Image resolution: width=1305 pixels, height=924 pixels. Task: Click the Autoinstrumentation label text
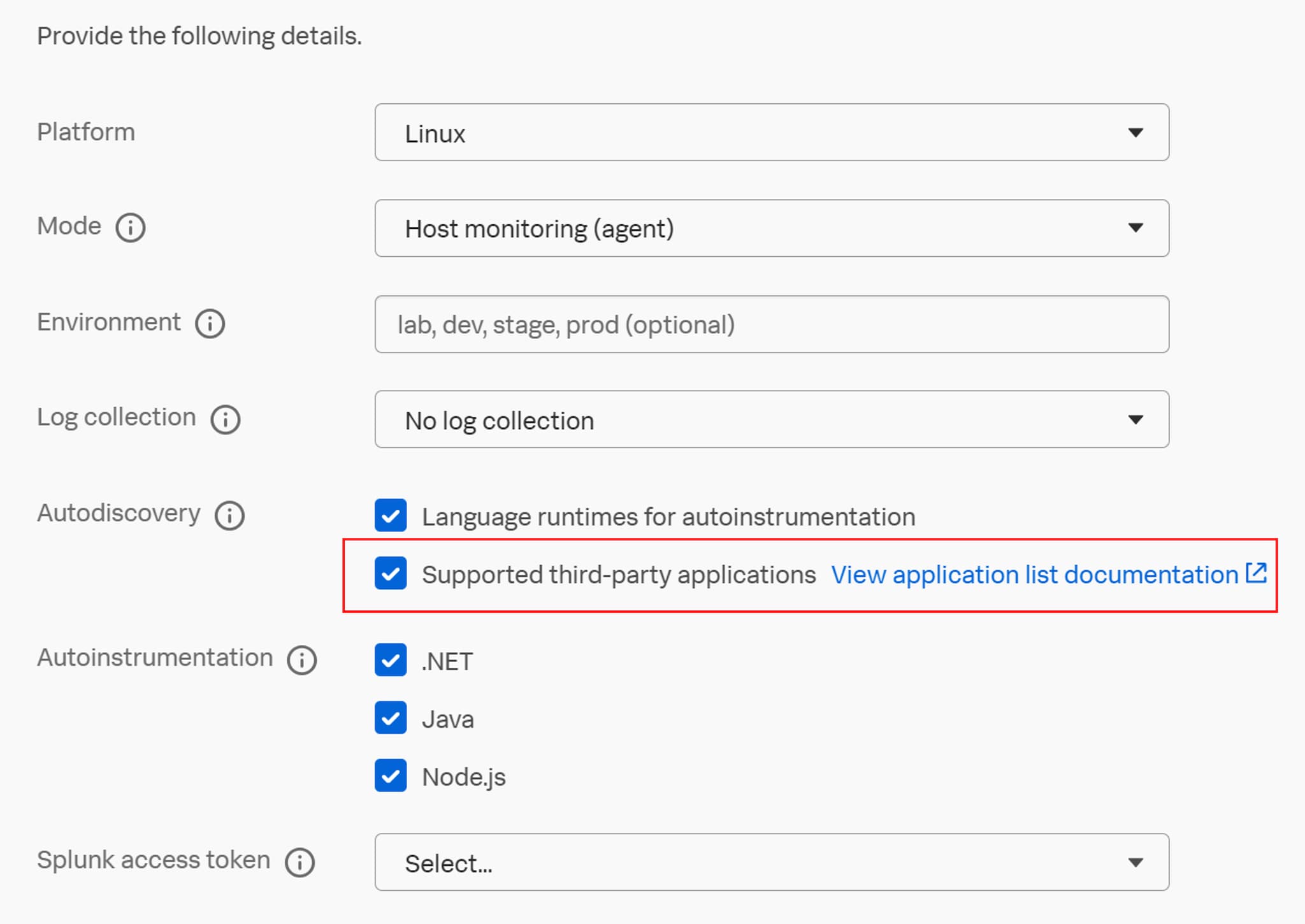point(155,658)
